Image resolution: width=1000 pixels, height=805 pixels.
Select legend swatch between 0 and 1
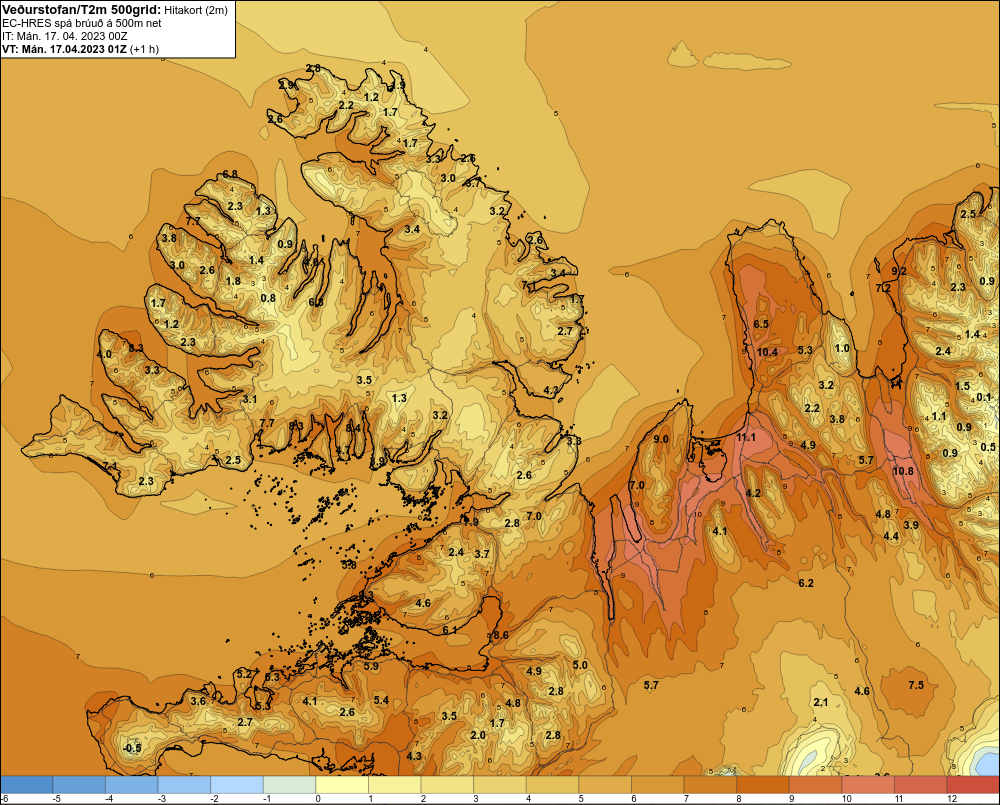[342, 784]
